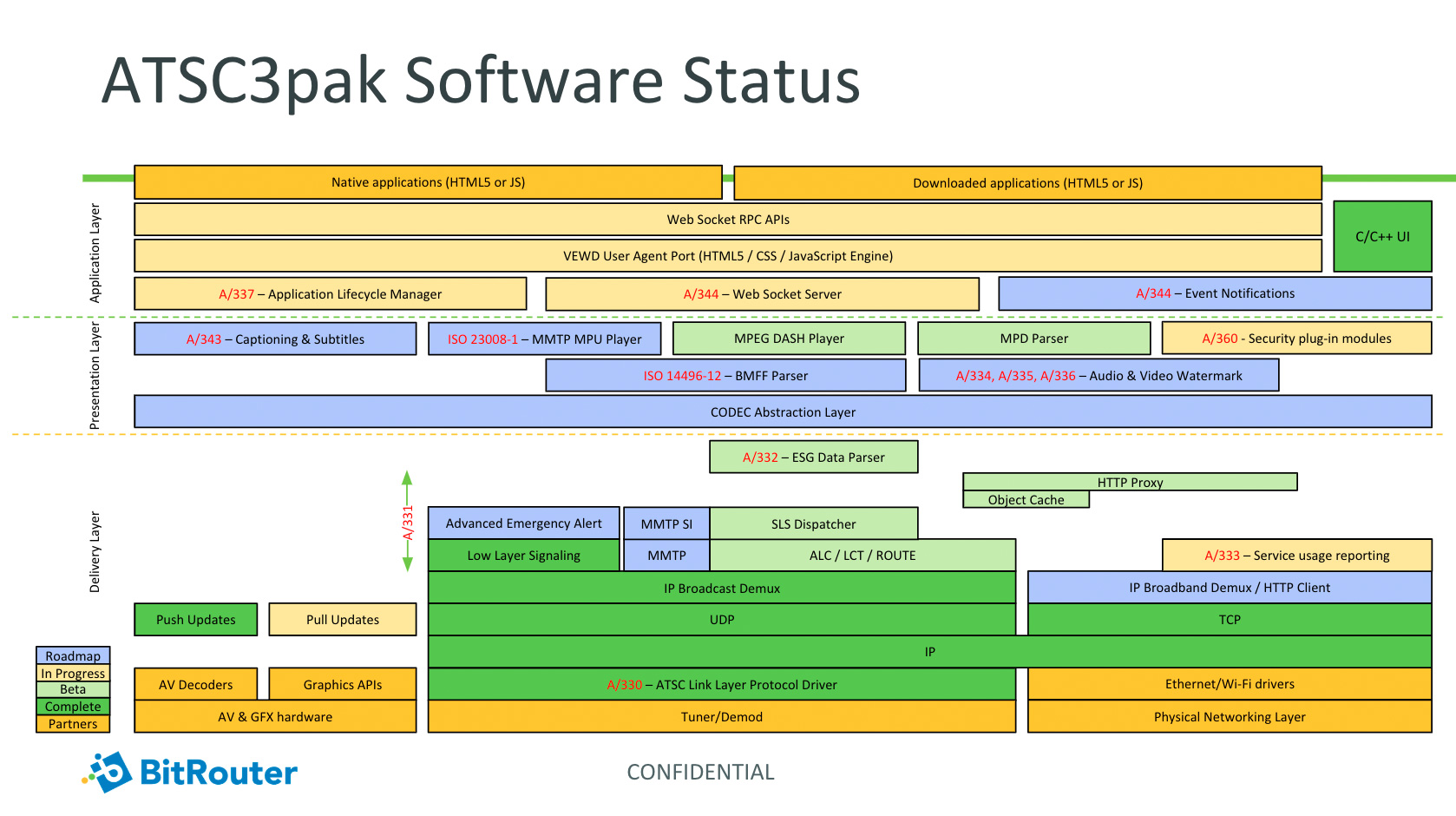The width and height of the screenshot is (1456, 816).
Task: Click the Presentation Layer side label
Action: coord(95,376)
